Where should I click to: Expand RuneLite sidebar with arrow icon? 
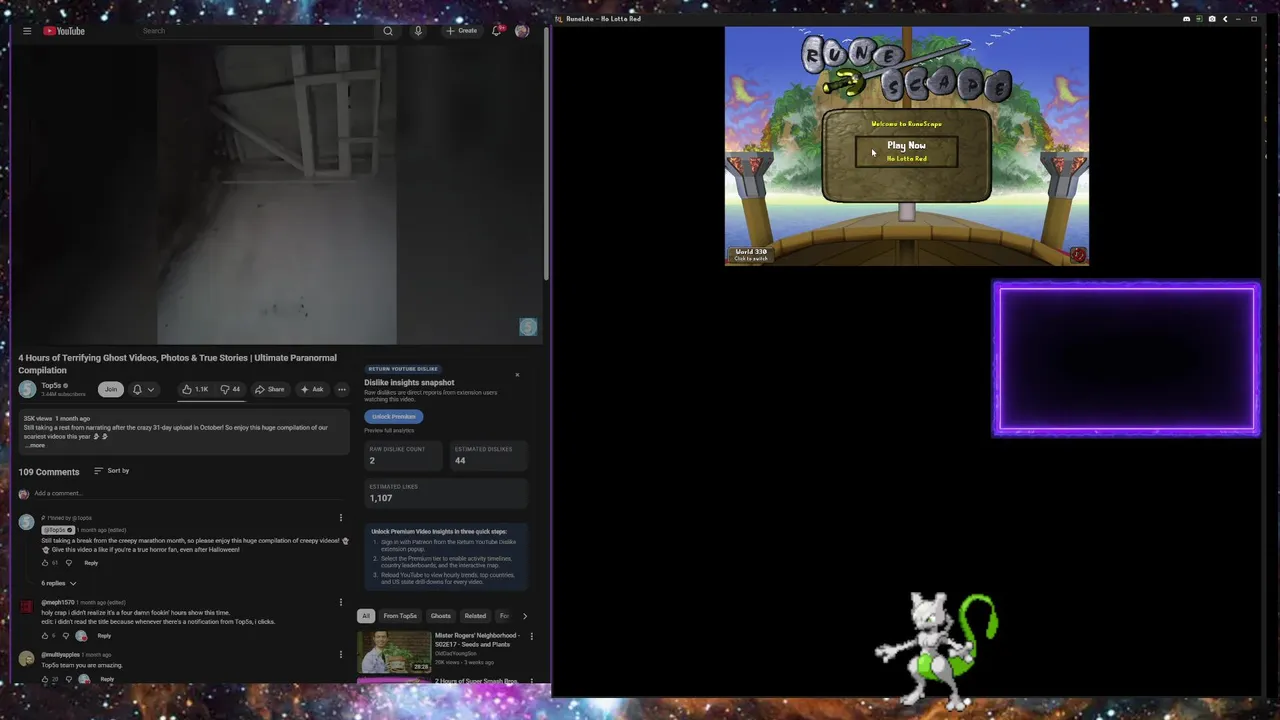point(1225,19)
